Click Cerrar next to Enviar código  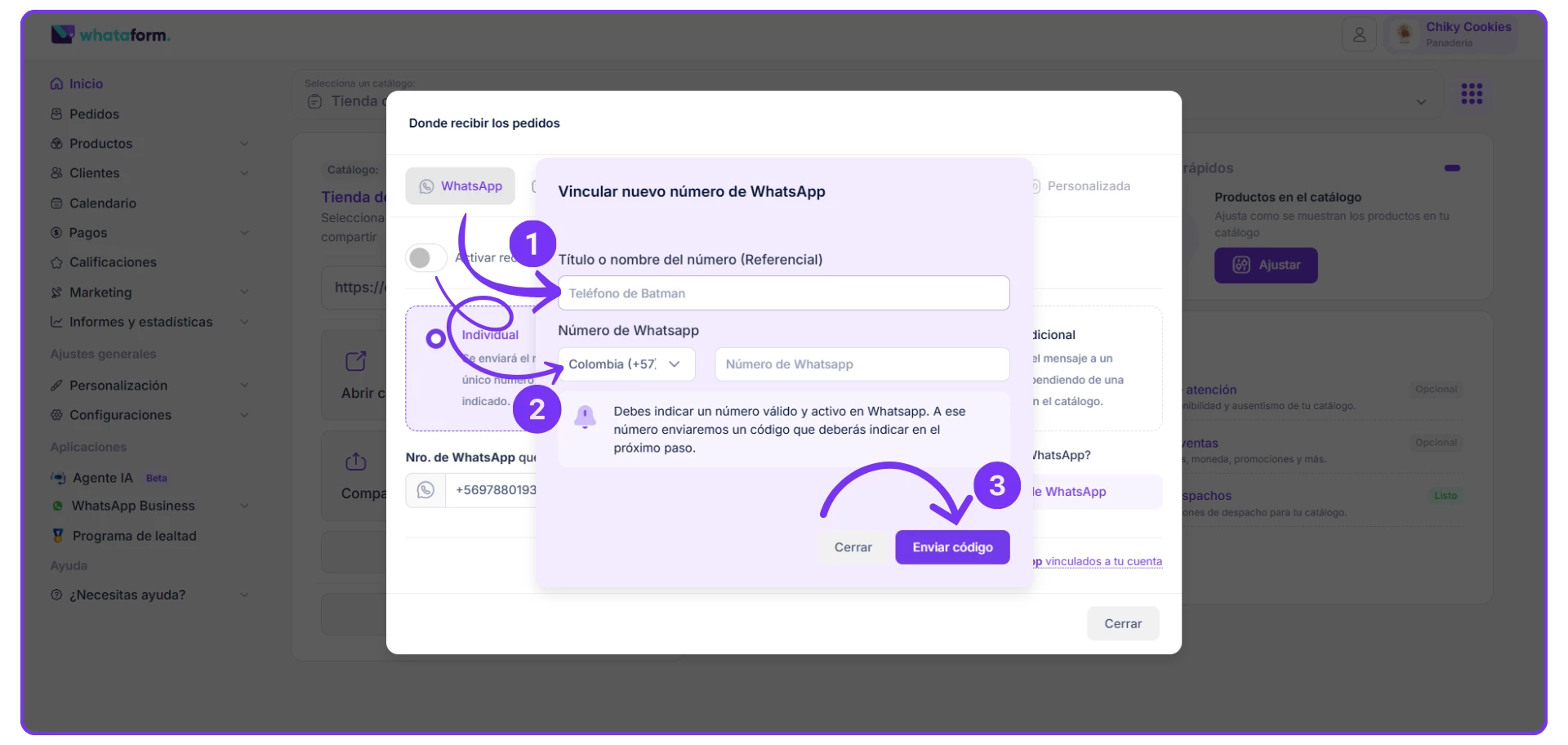point(853,547)
